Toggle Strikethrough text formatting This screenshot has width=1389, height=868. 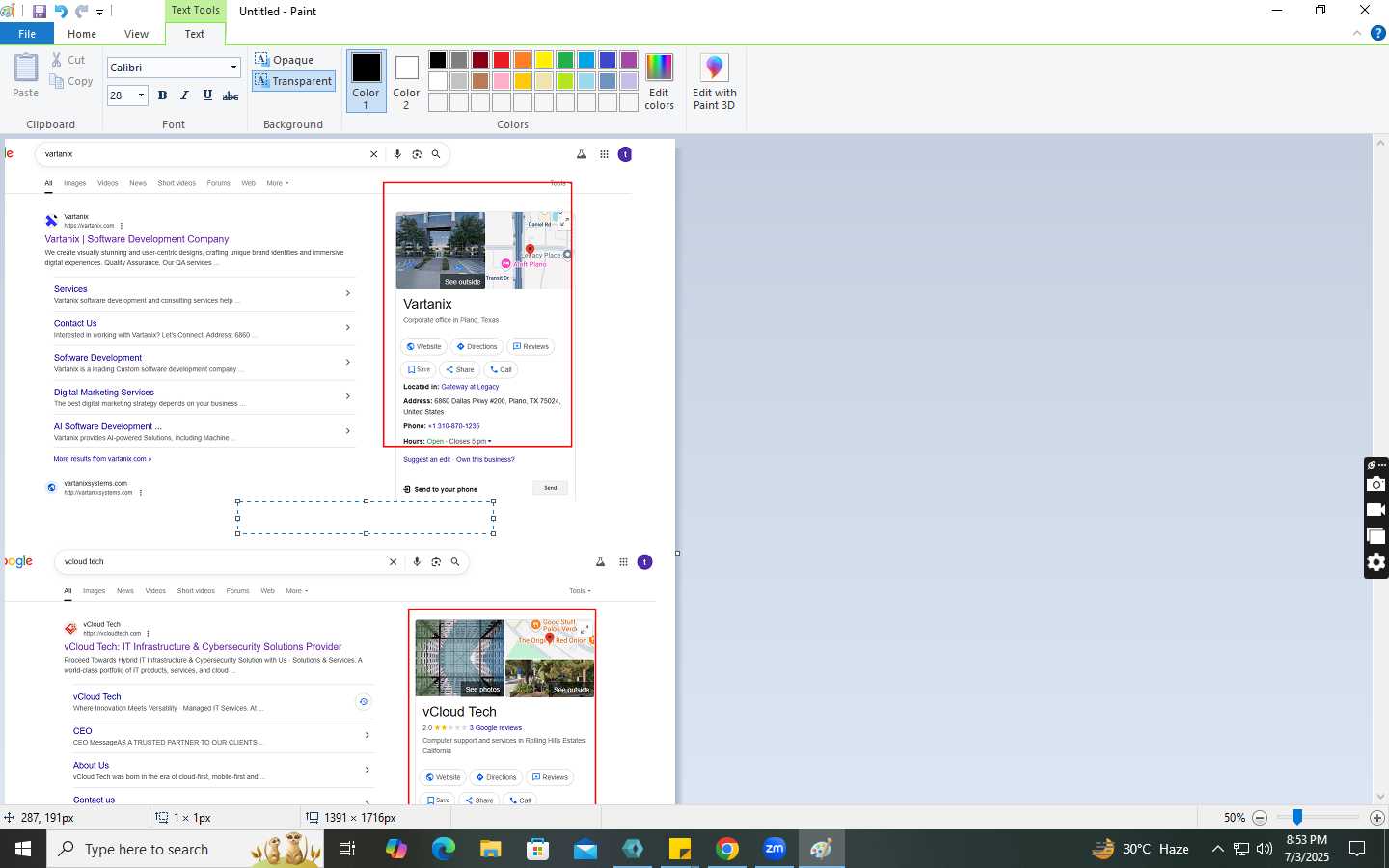[231, 95]
